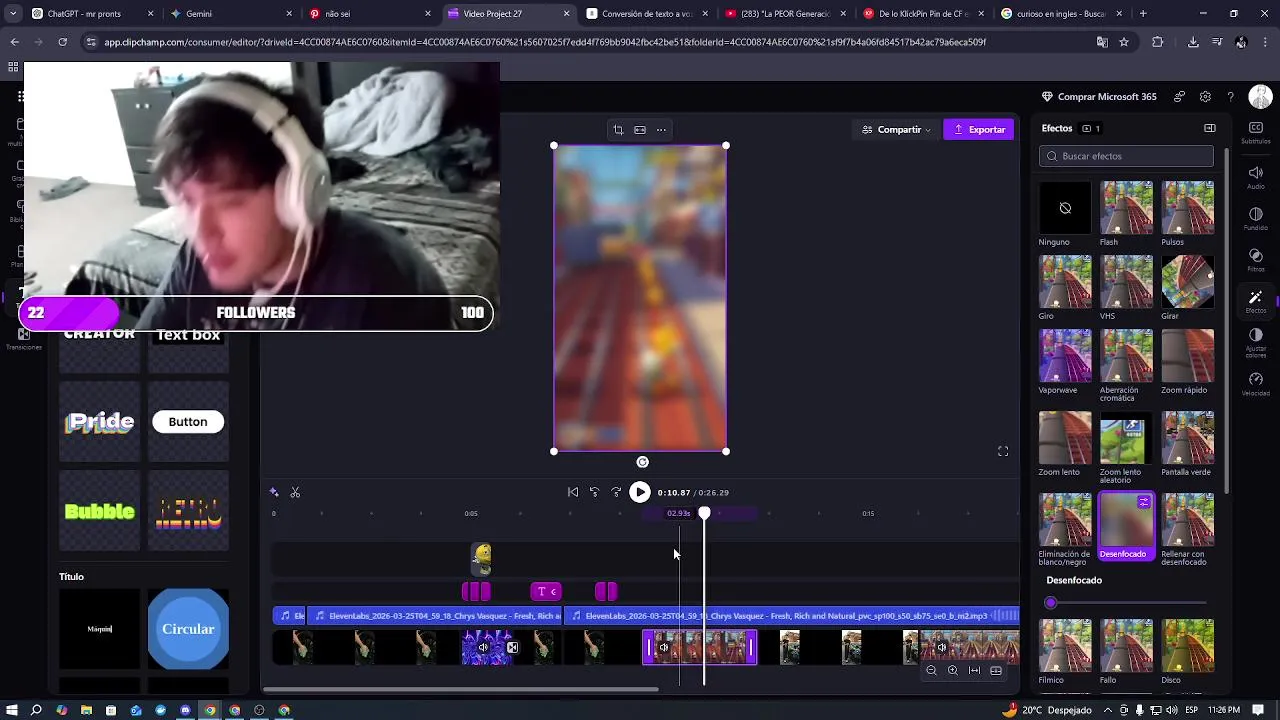1280x720 pixels.
Task: Open the Fundido fade panel
Action: tap(1255, 218)
